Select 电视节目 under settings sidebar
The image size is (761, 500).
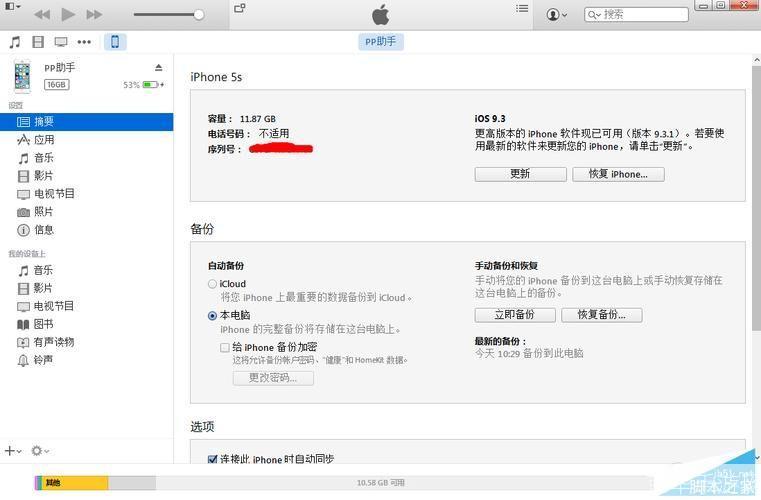(x=86, y=194)
